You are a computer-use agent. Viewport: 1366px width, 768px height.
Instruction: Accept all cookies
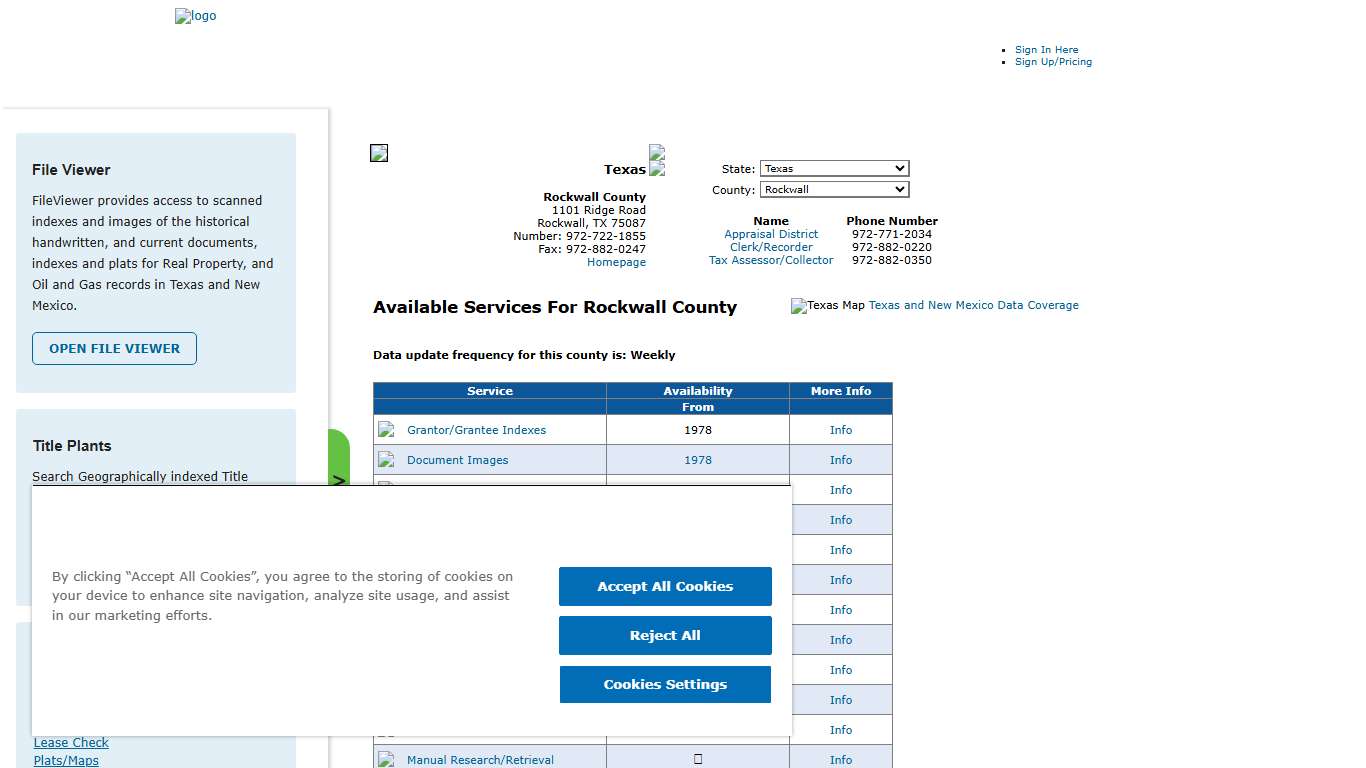tap(664, 586)
